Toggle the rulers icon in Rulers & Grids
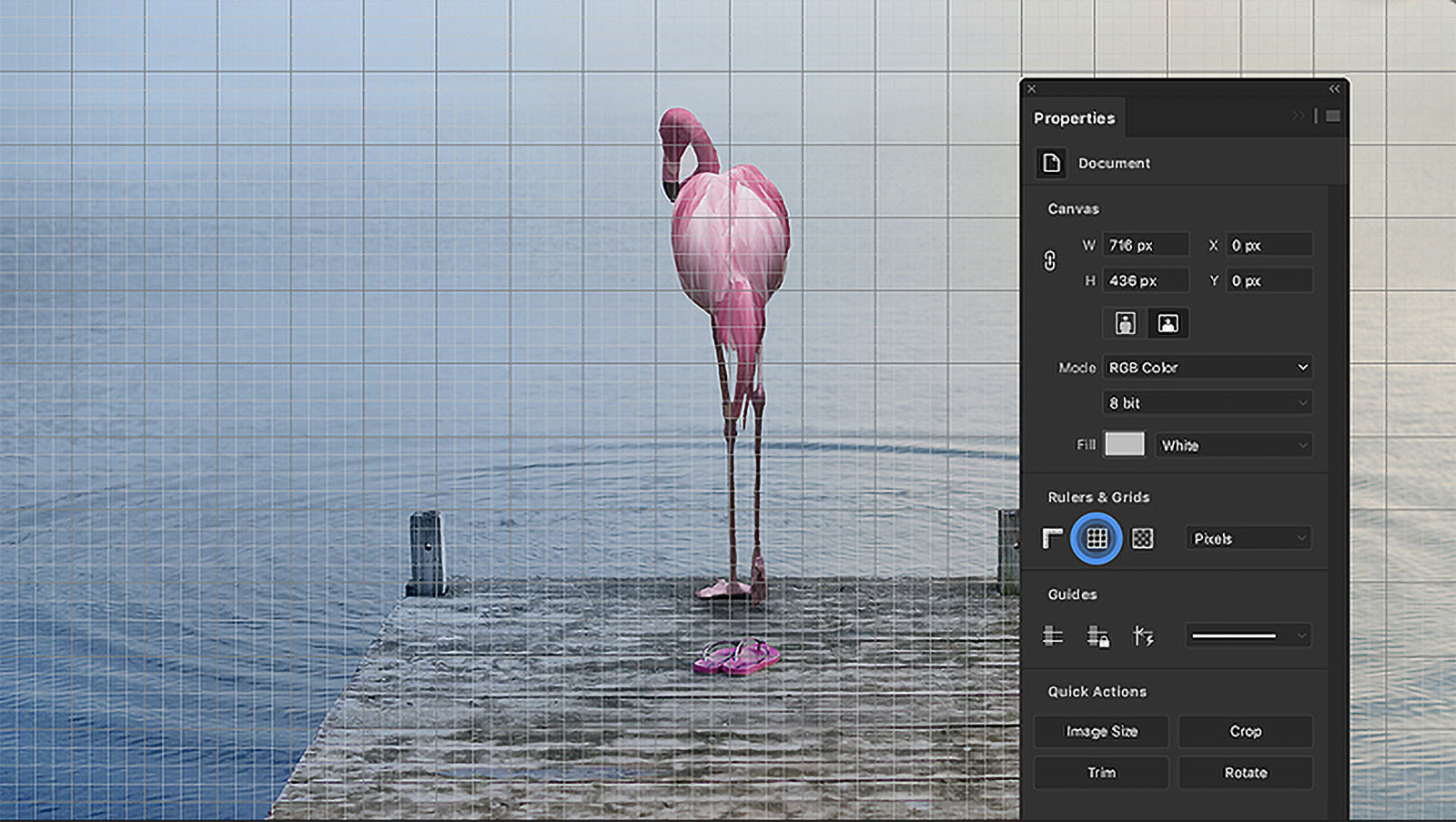1456x822 pixels. pos(1053,539)
